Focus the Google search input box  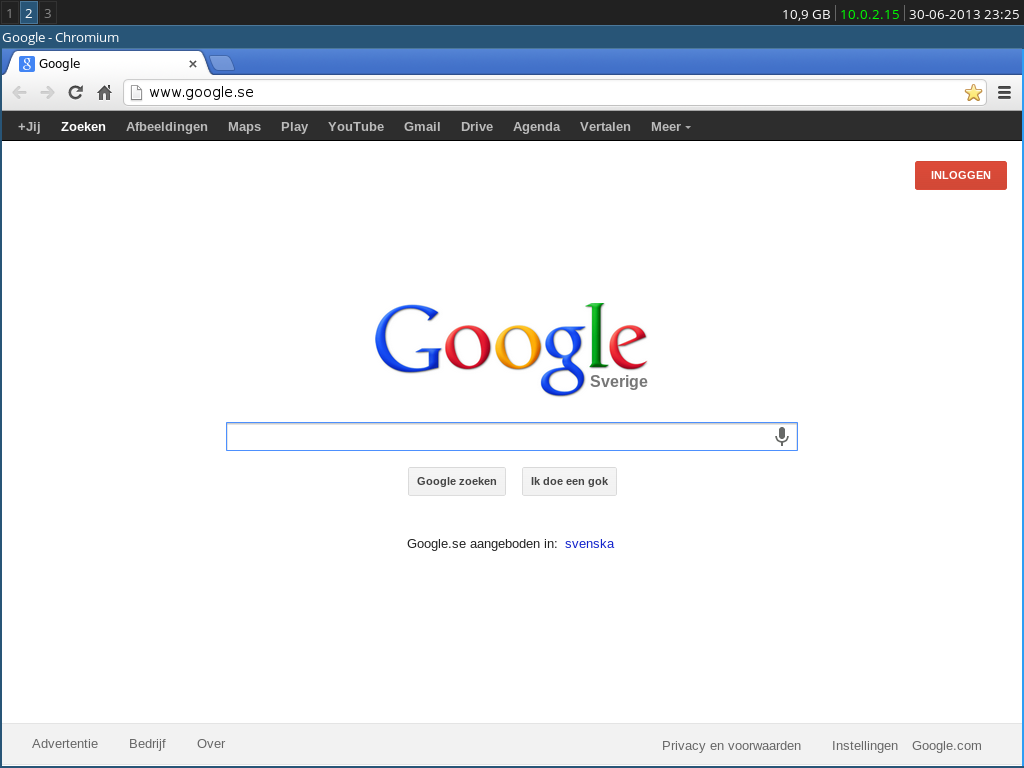point(512,436)
